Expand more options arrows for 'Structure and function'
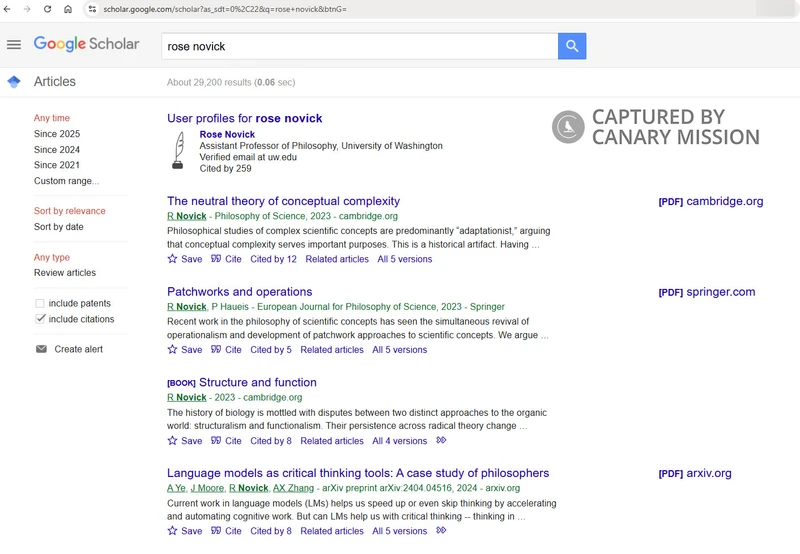 441,440
